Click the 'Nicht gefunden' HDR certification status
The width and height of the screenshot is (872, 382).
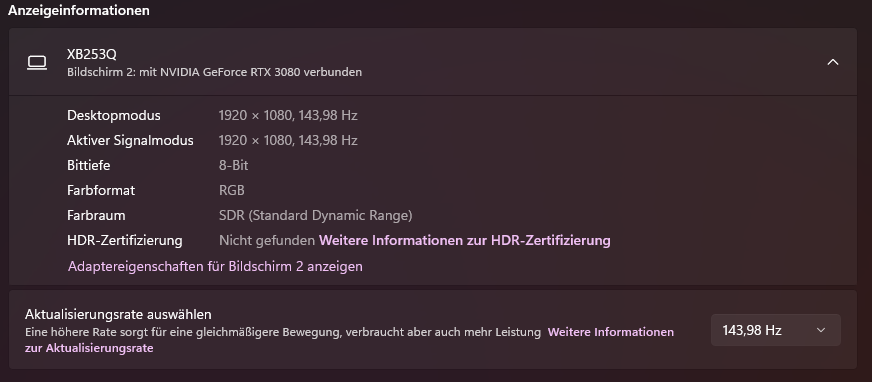[267, 241]
